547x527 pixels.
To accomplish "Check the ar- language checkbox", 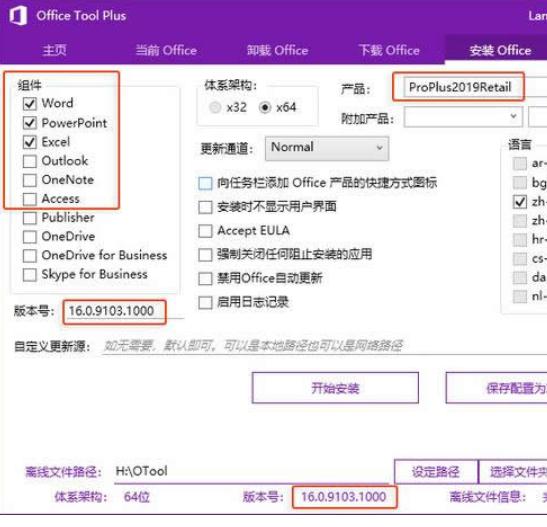I will 520,164.
